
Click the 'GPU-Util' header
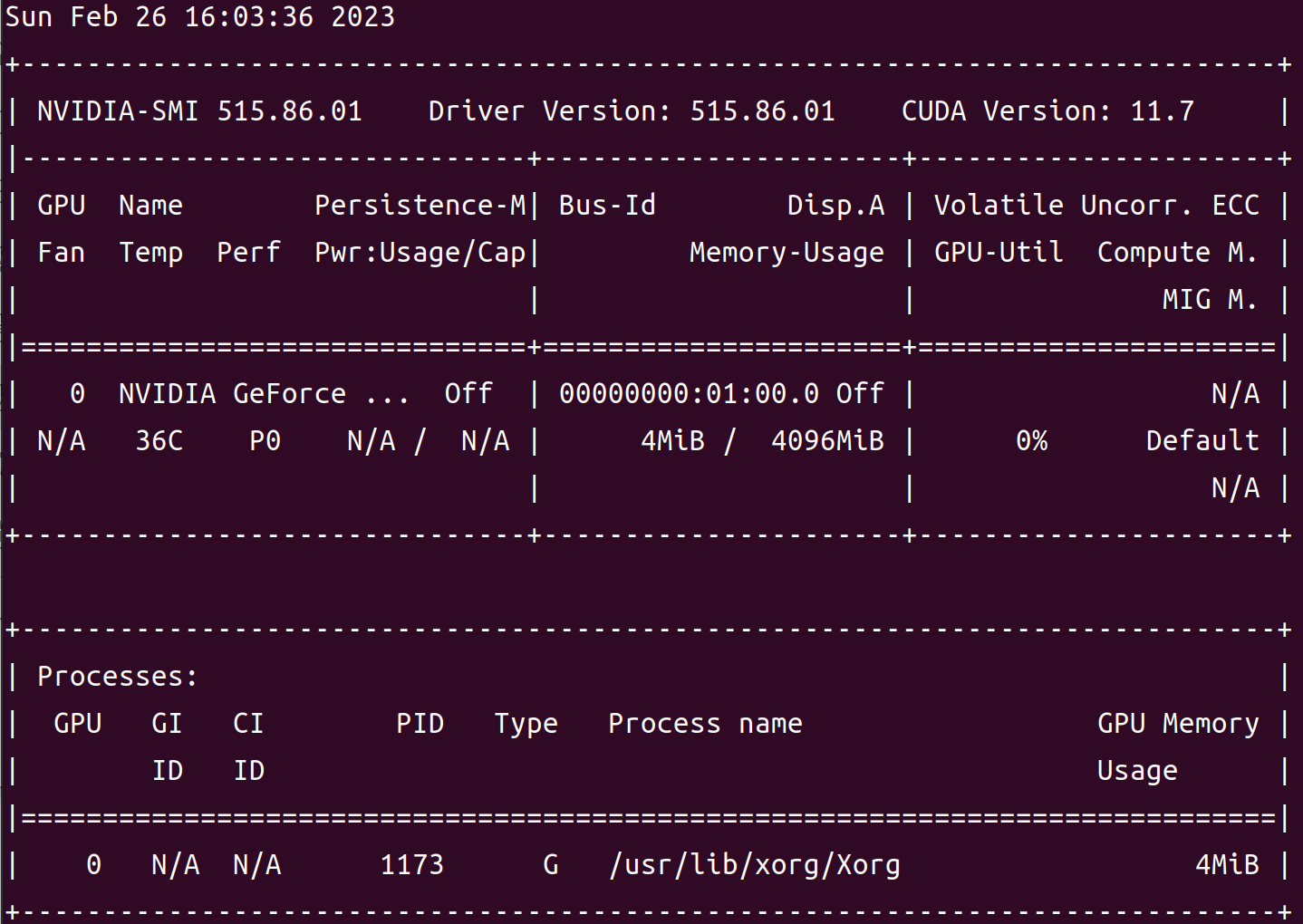pos(999,253)
